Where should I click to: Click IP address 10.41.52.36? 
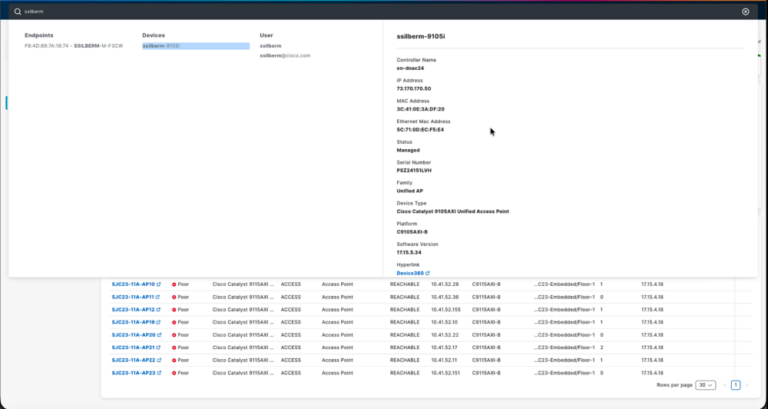445,297
